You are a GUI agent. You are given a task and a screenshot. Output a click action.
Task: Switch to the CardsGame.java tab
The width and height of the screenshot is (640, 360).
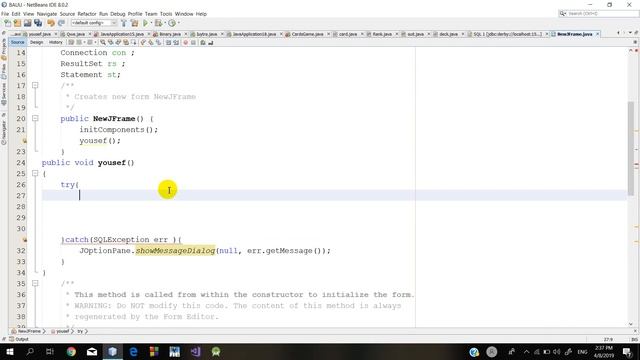[x=307, y=34]
